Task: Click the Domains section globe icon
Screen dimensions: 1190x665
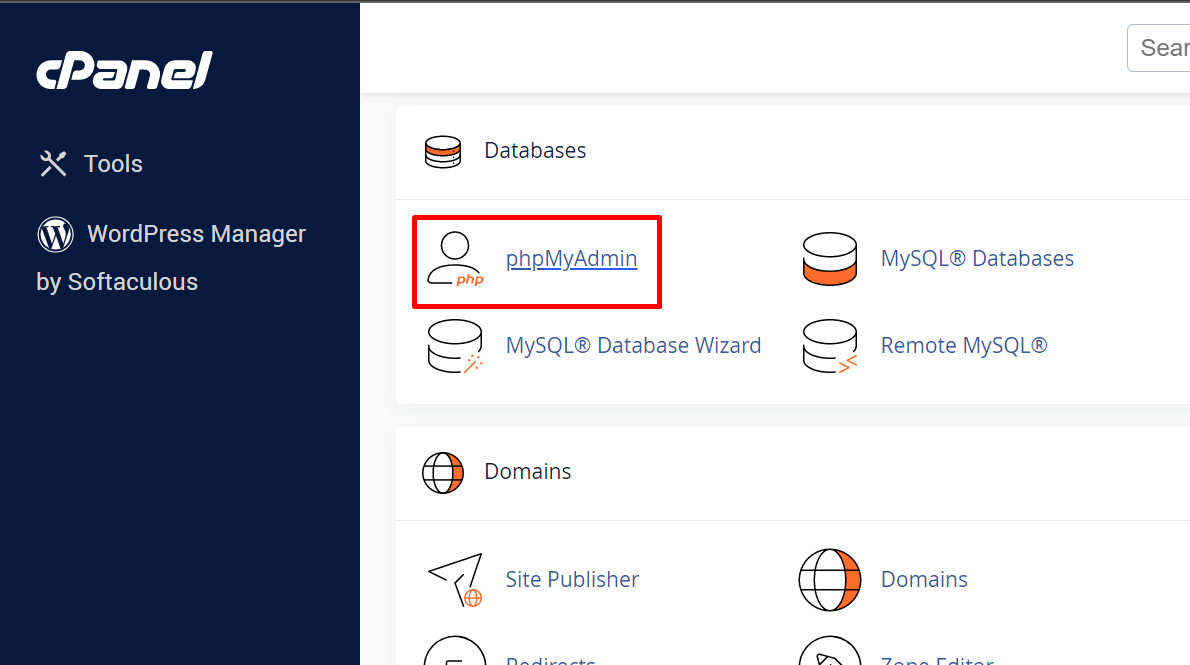Action: pyautogui.click(x=443, y=473)
